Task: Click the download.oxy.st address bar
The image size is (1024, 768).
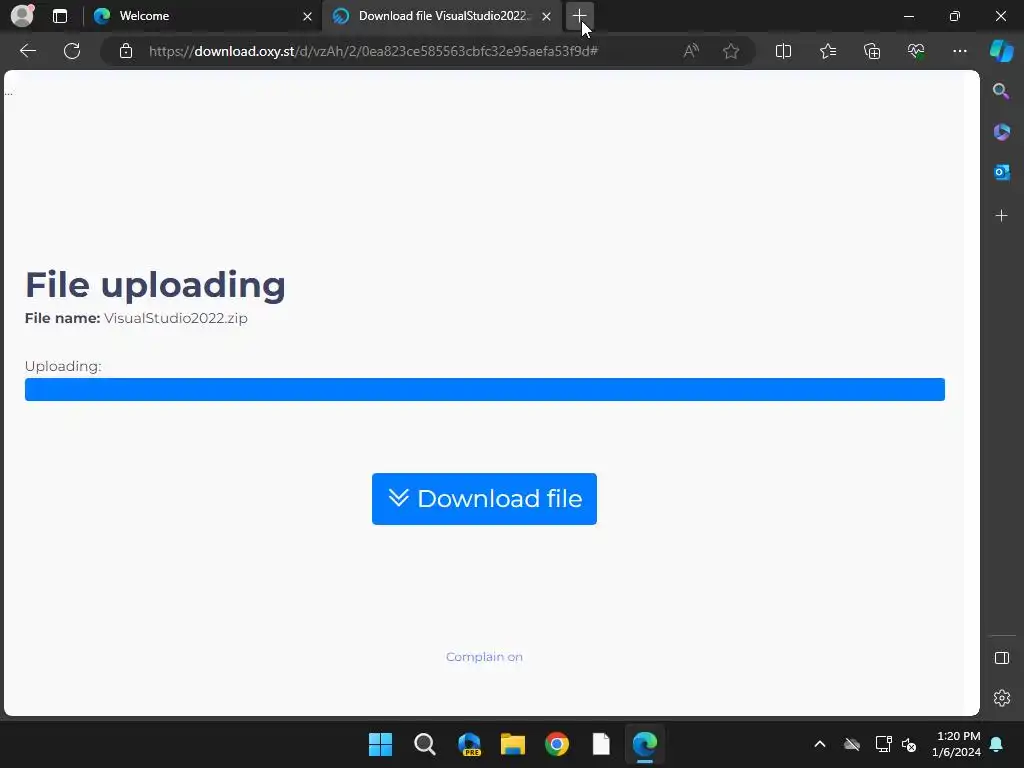Action: click(x=373, y=51)
